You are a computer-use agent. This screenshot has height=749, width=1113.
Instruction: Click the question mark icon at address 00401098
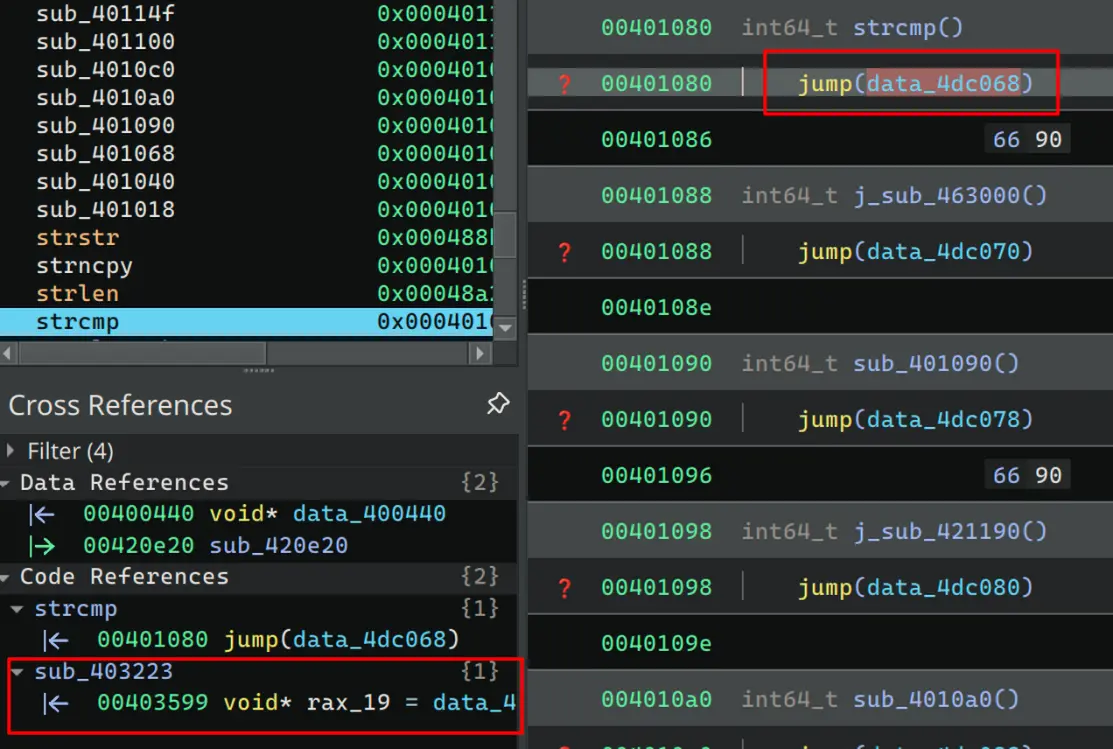click(564, 588)
